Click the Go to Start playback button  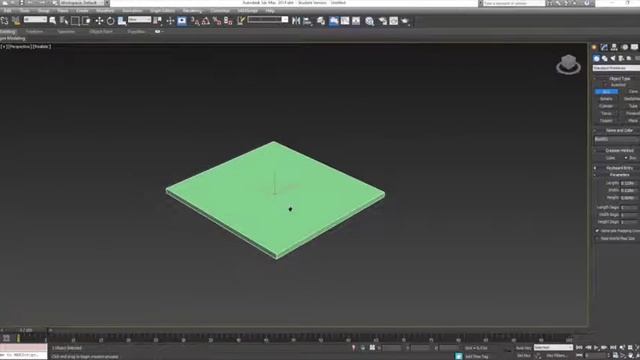579,347
